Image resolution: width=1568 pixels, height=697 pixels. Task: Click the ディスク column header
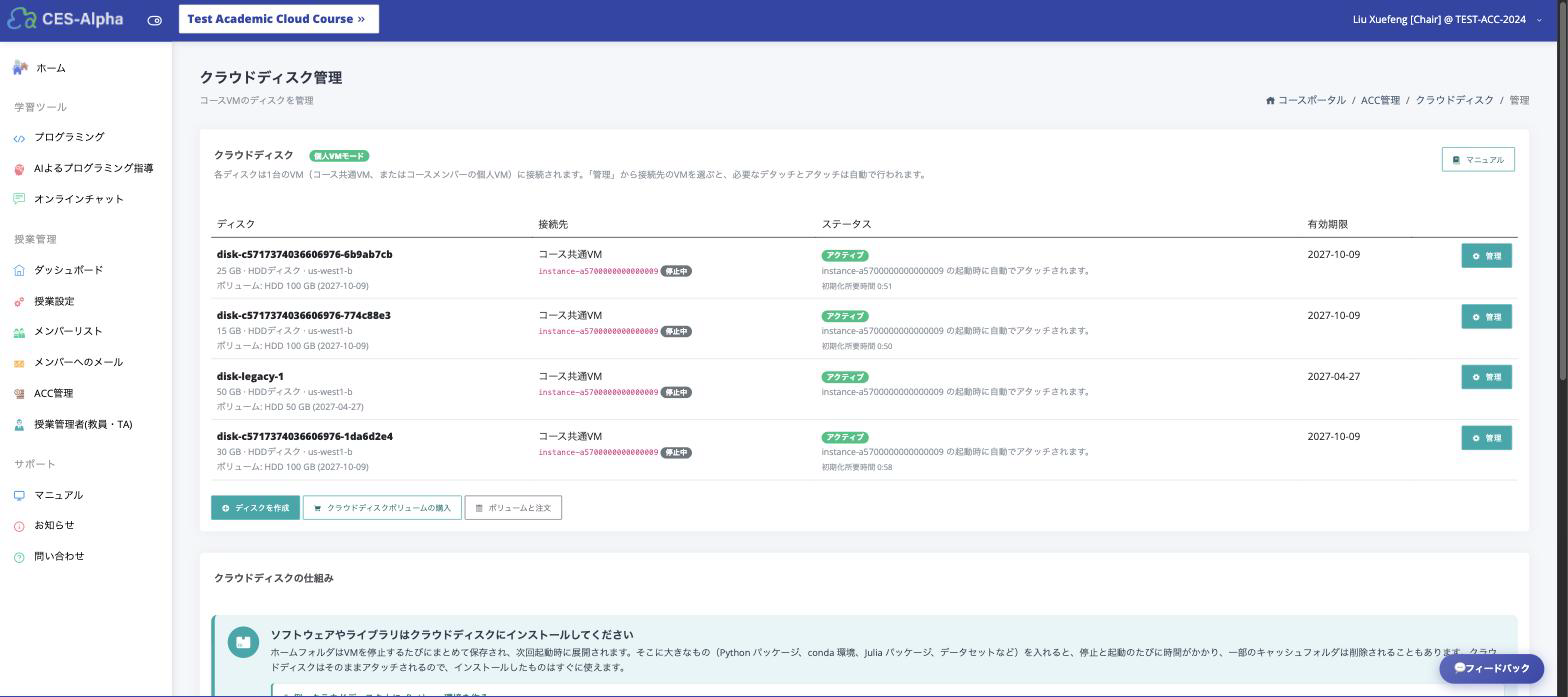pos(235,224)
